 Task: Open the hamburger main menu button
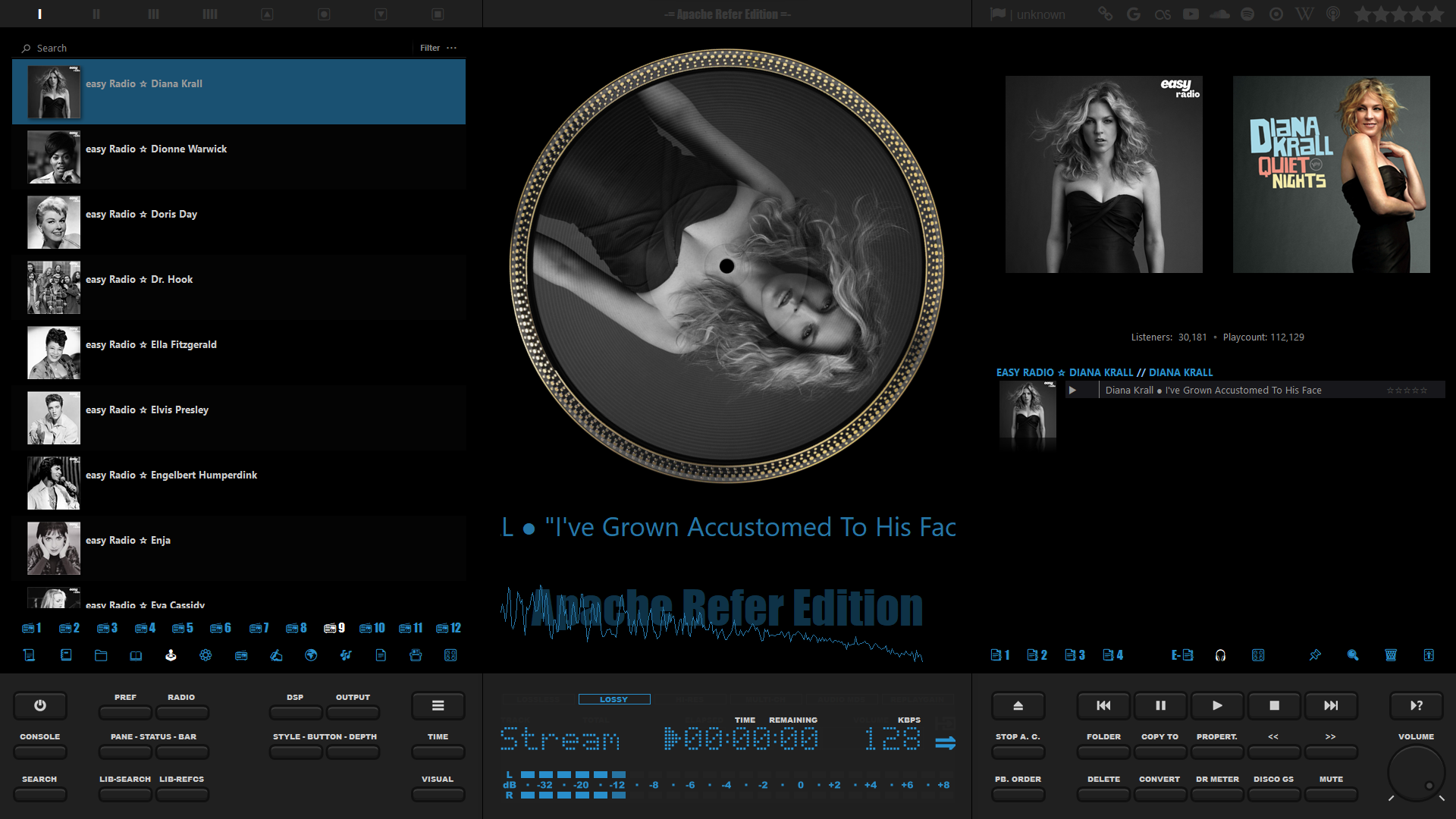click(x=438, y=705)
